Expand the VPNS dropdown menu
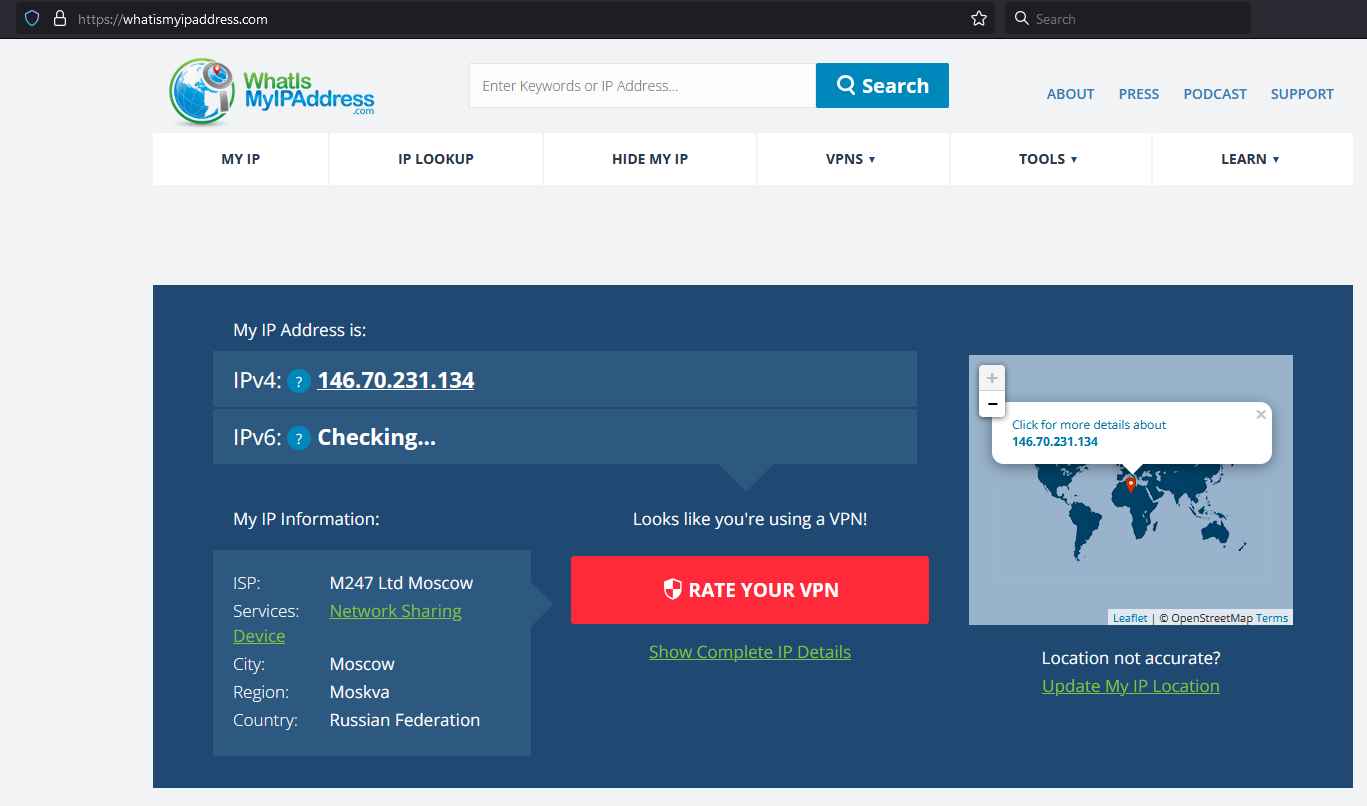This screenshot has height=806, width=1367. tap(850, 159)
